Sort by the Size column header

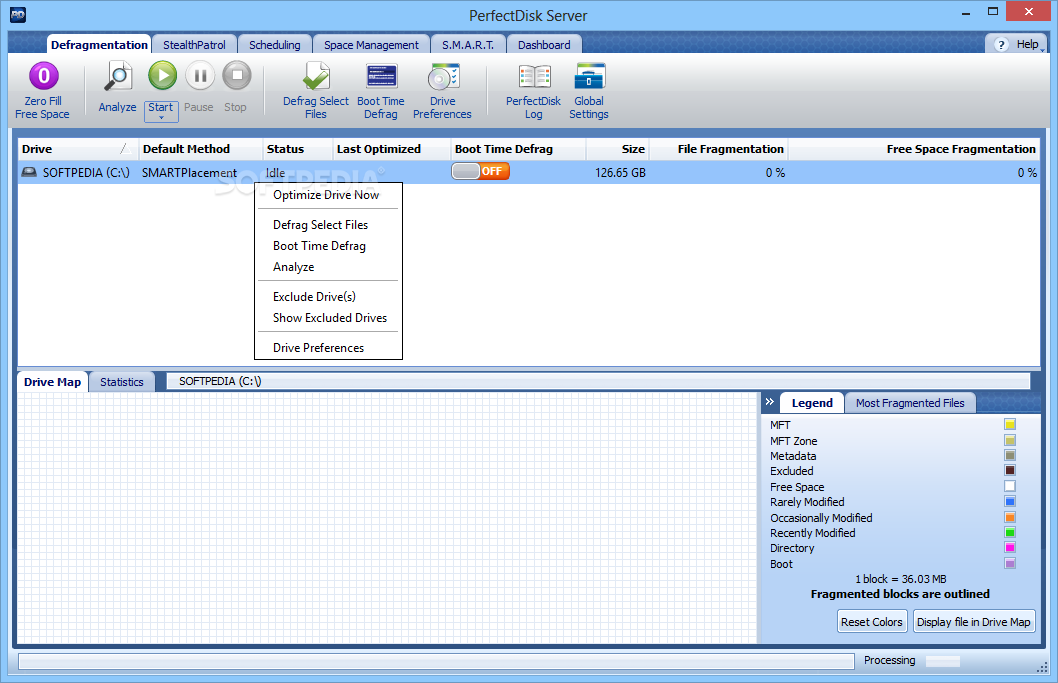tap(617, 149)
